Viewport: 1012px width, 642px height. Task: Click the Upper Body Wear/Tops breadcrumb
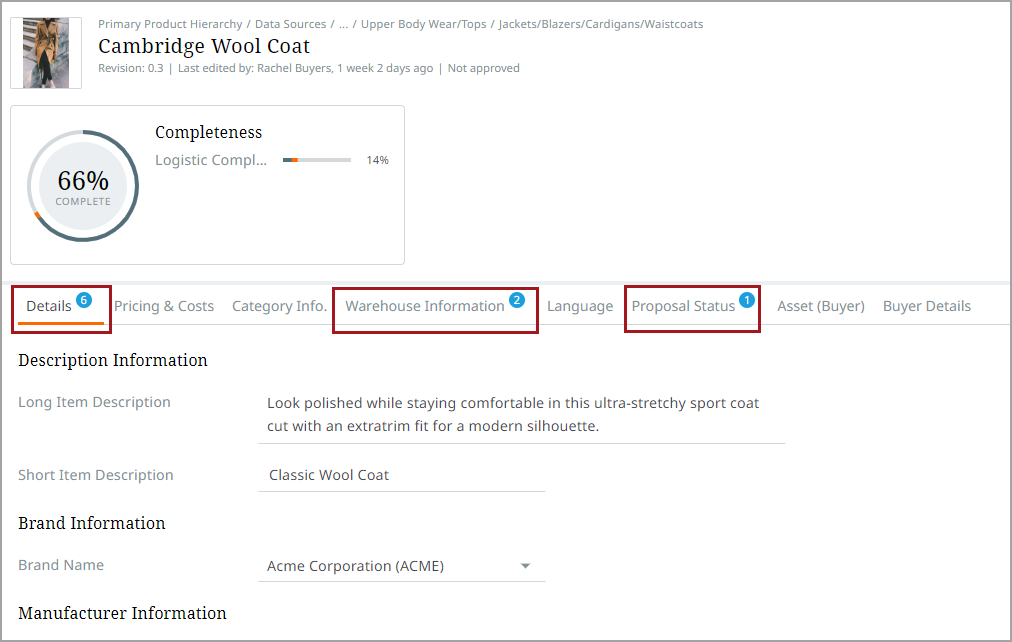423,24
